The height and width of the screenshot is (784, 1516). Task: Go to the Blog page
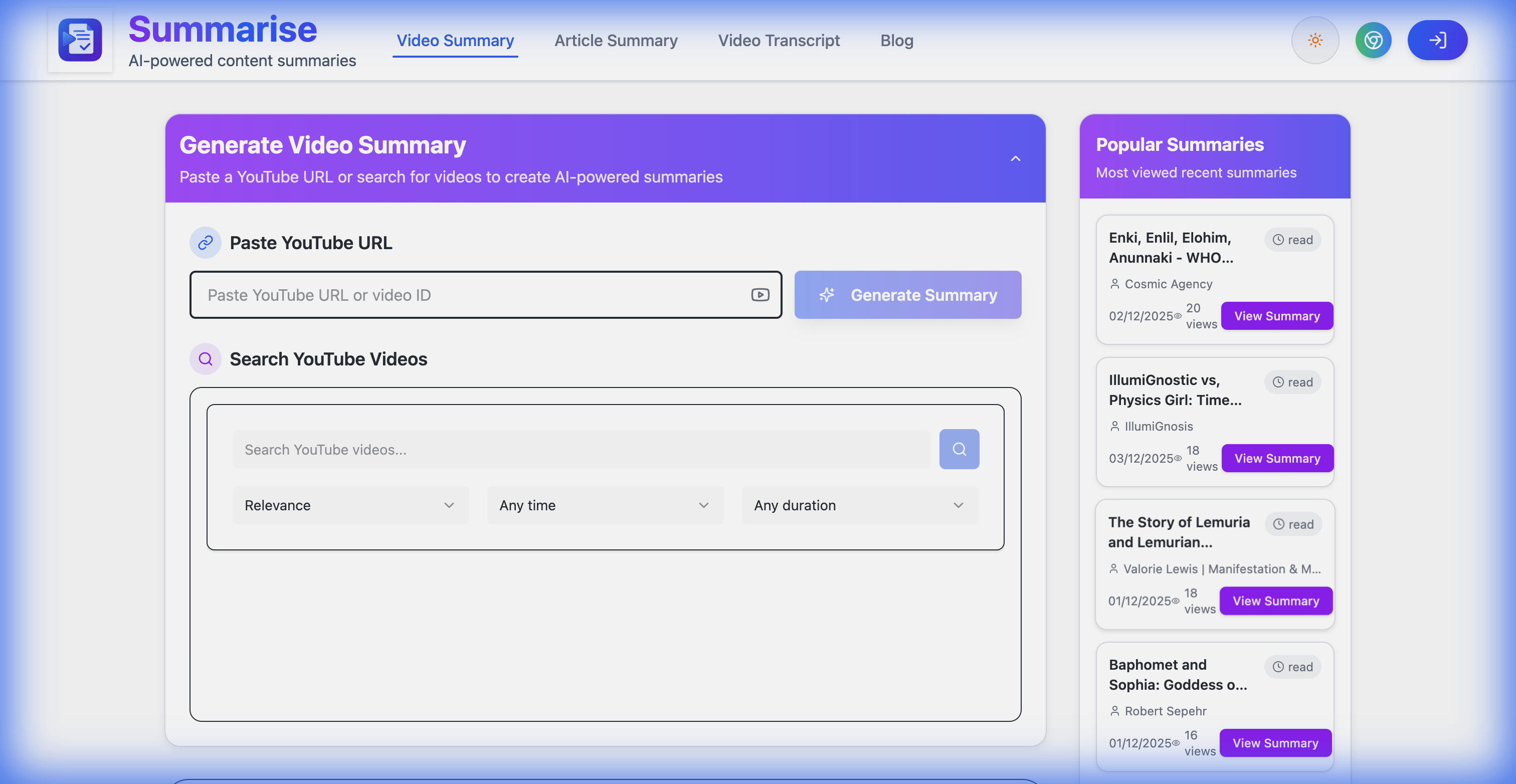point(896,41)
